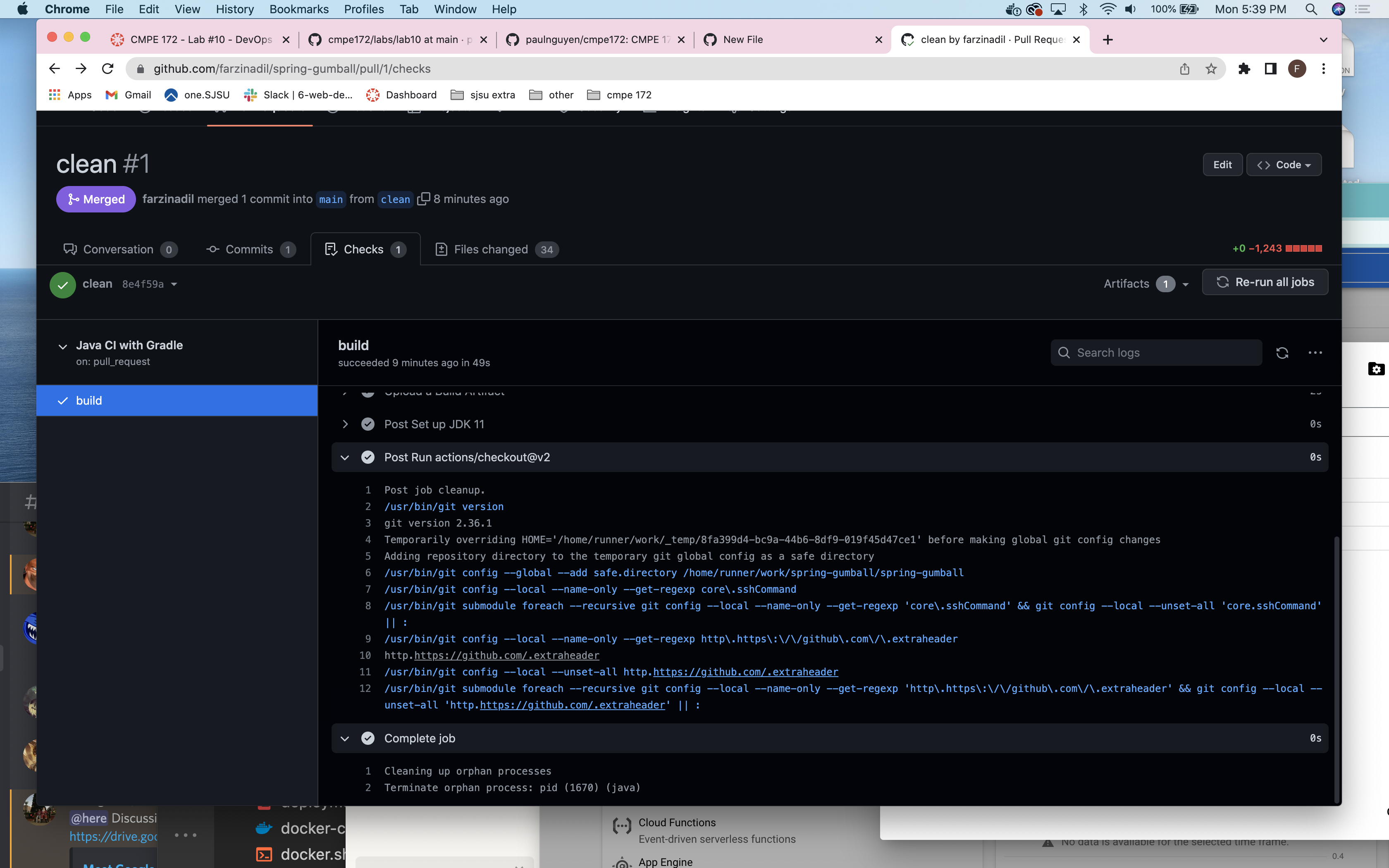This screenshot has width=1389, height=868.
Task: Click the refresh logs icon
Action: (1282, 353)
